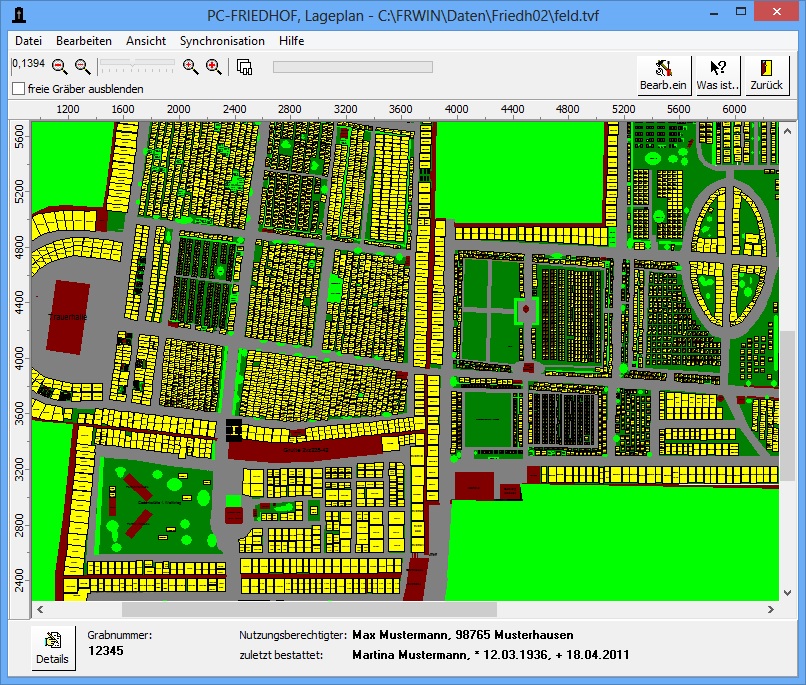Click the zoom factor field showing 0,1394
This screenshot has height=685, width=806.
tap(27, 64)
